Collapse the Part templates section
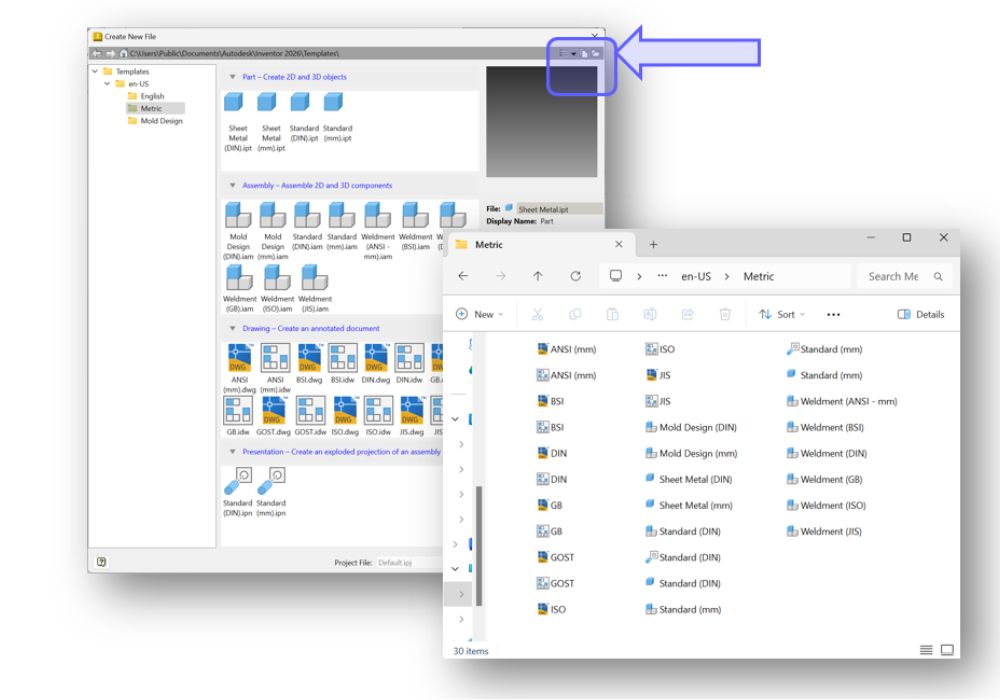Image resolution: width=1000 pixels, height=700 pixels. pyautogui.click(x=232, y=77)
